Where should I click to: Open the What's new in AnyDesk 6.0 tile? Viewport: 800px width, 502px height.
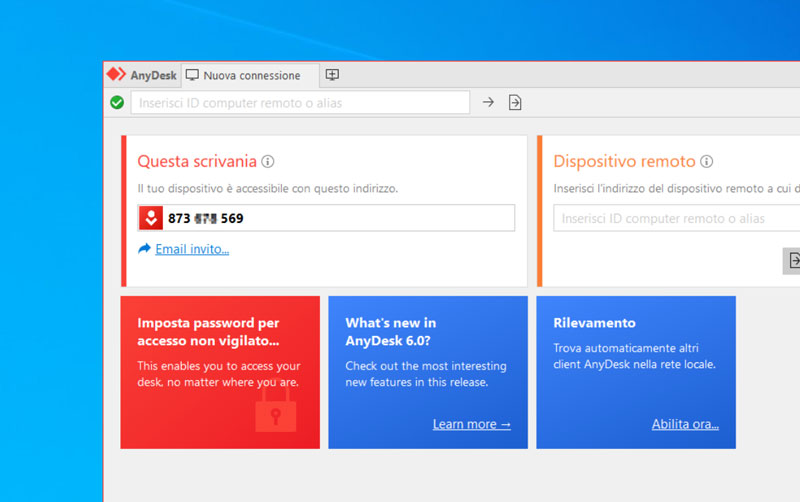tap(428, 372)
